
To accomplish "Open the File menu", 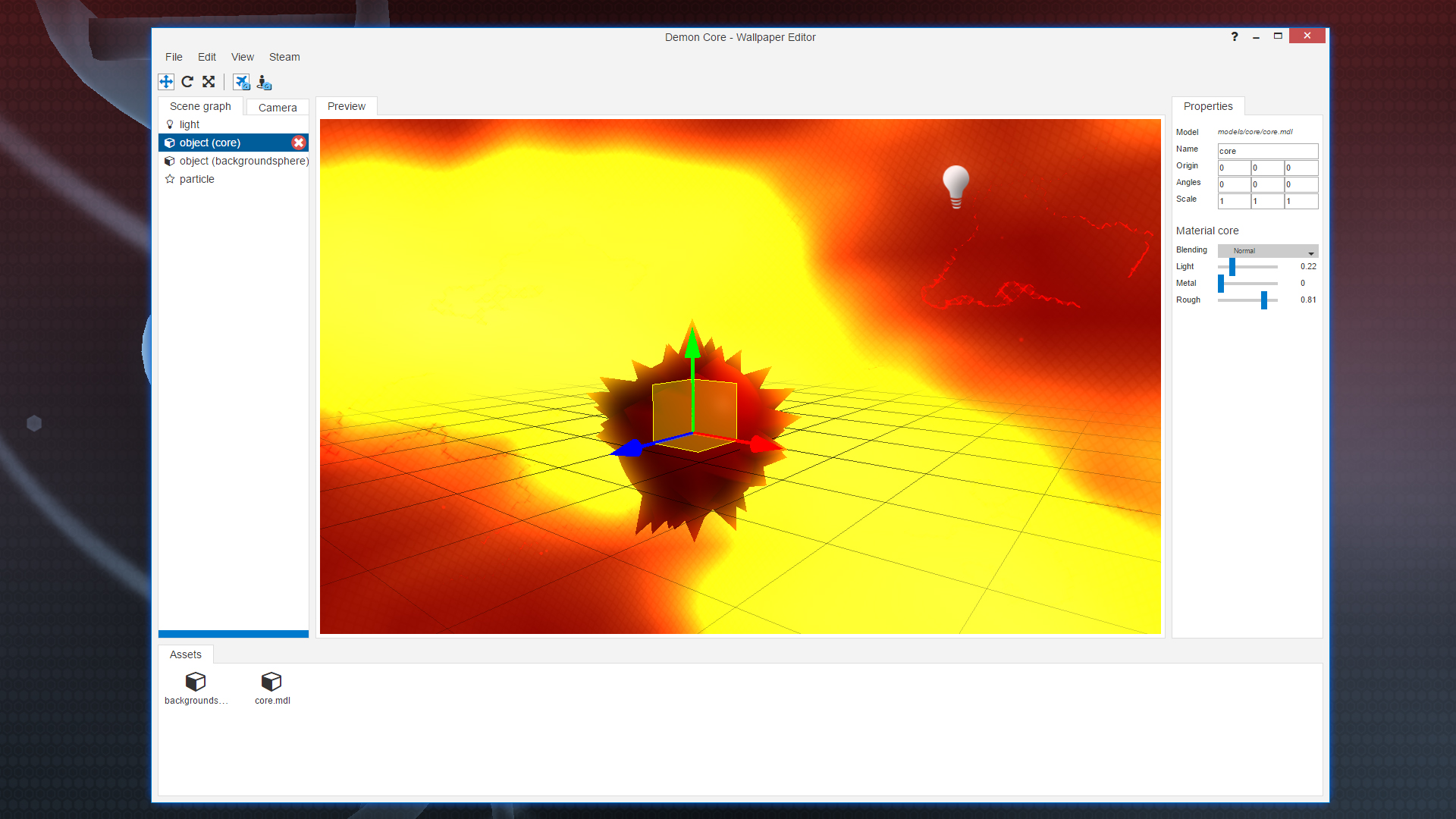I will click(x=174, y=57).
